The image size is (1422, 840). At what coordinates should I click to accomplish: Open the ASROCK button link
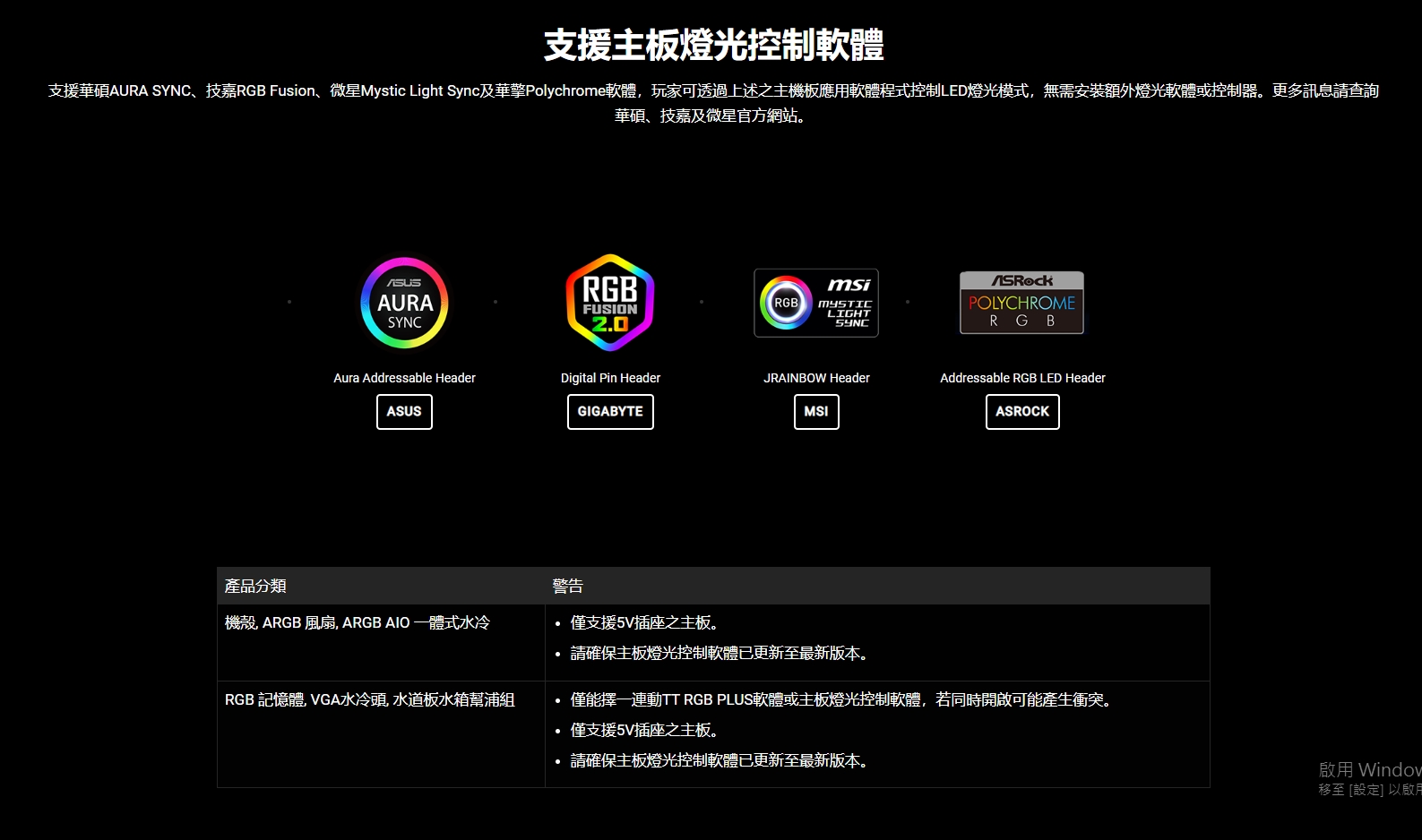[x=1022, y=412]
